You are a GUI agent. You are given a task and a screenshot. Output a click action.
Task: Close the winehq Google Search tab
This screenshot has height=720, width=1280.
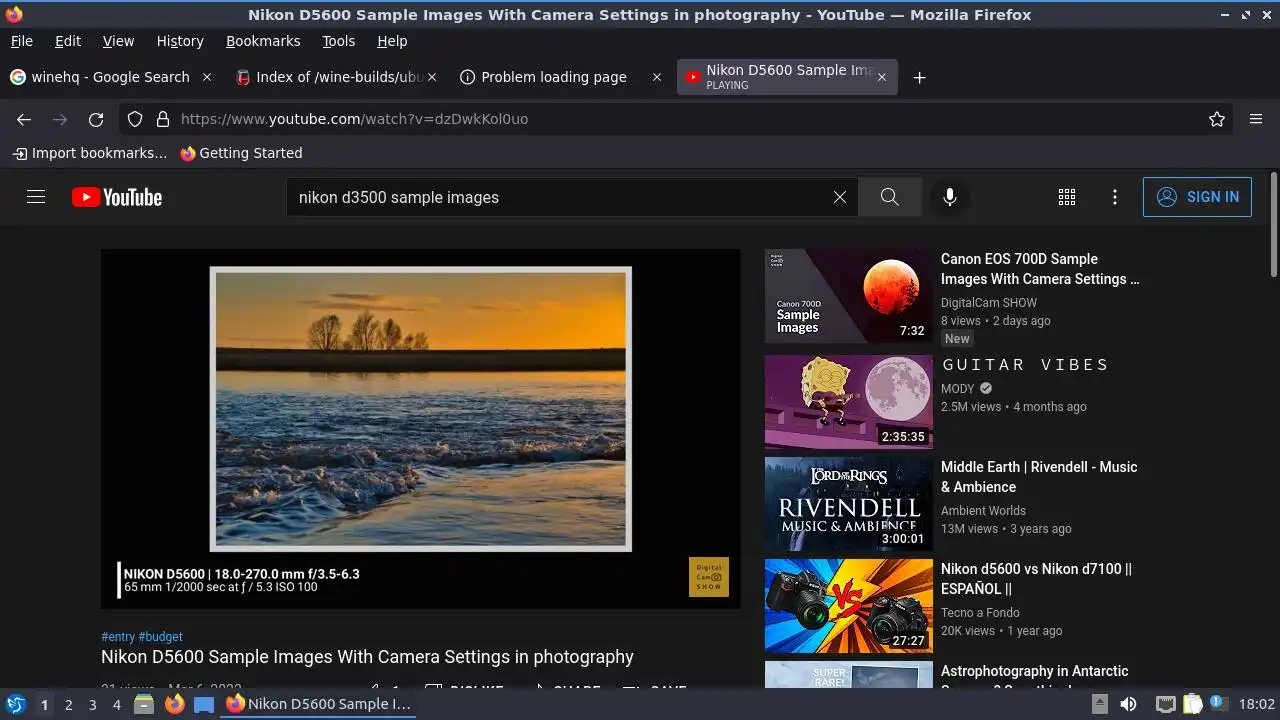pos(207,77)
